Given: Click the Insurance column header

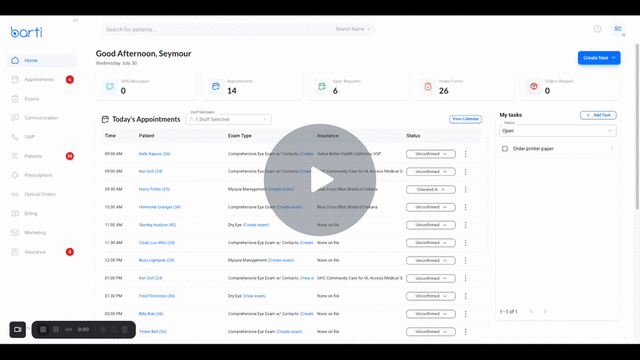Looking at the screenshot, I should coord(327,136).
